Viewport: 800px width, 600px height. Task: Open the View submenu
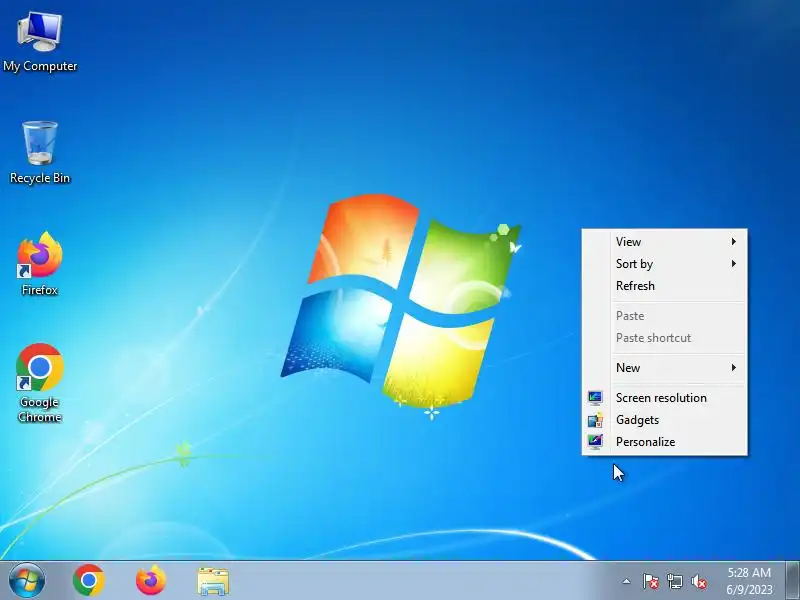pos(664,241)
